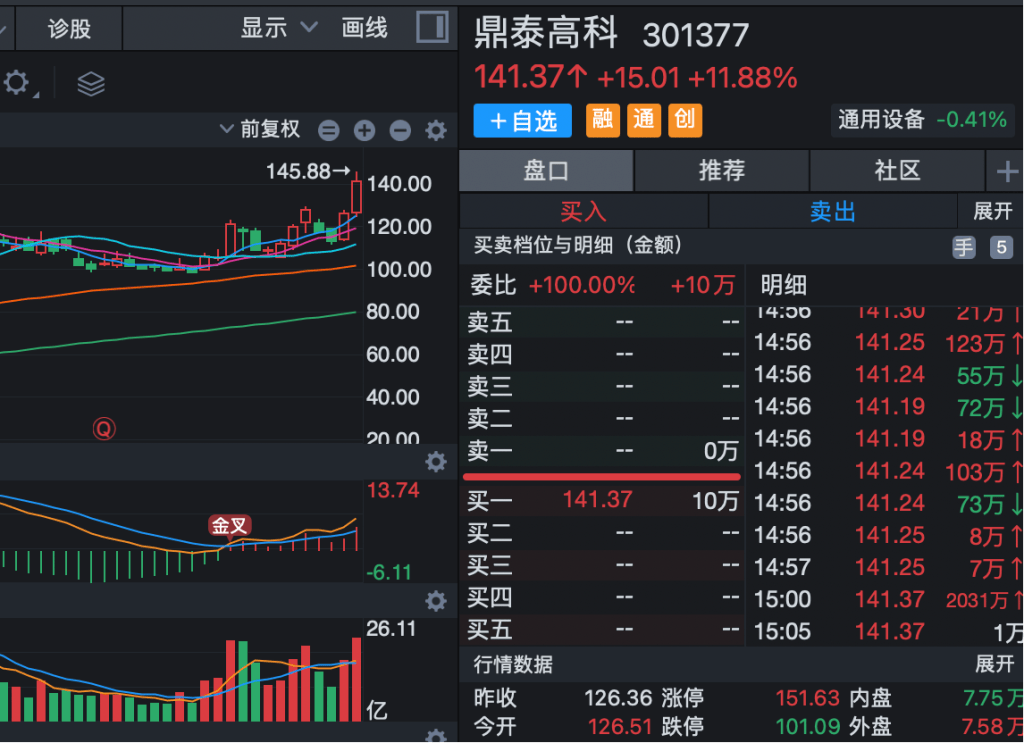Open the 显示 display dropdown

click(x=278, y=28)
